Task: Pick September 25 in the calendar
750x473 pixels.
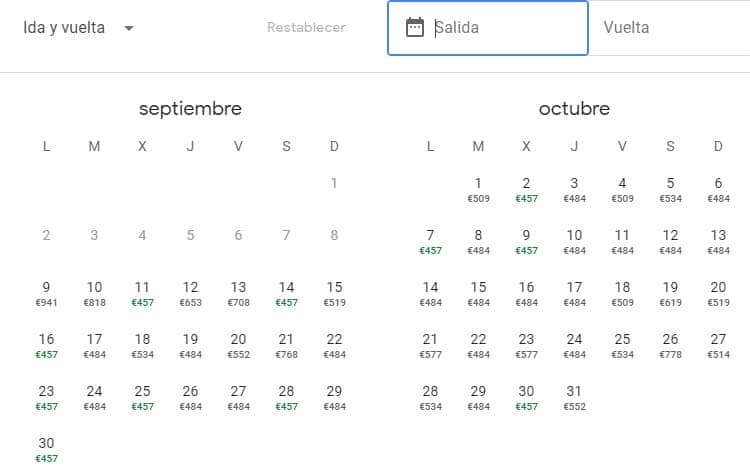Action: tap(142, 397)
